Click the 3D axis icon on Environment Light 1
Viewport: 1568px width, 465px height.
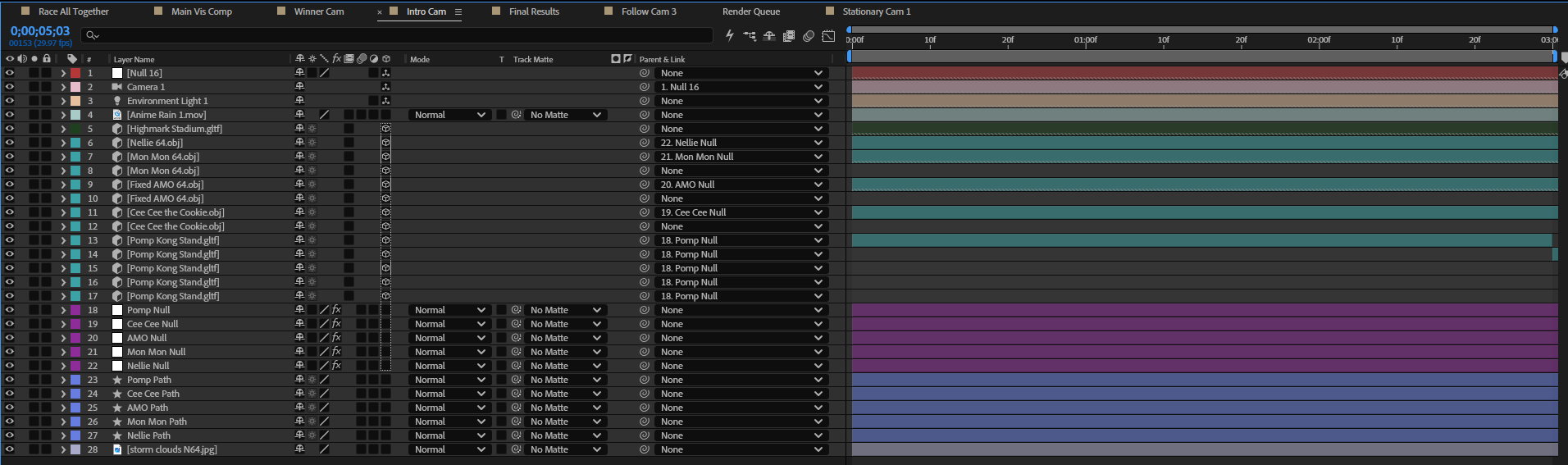[x=385, y=101]
